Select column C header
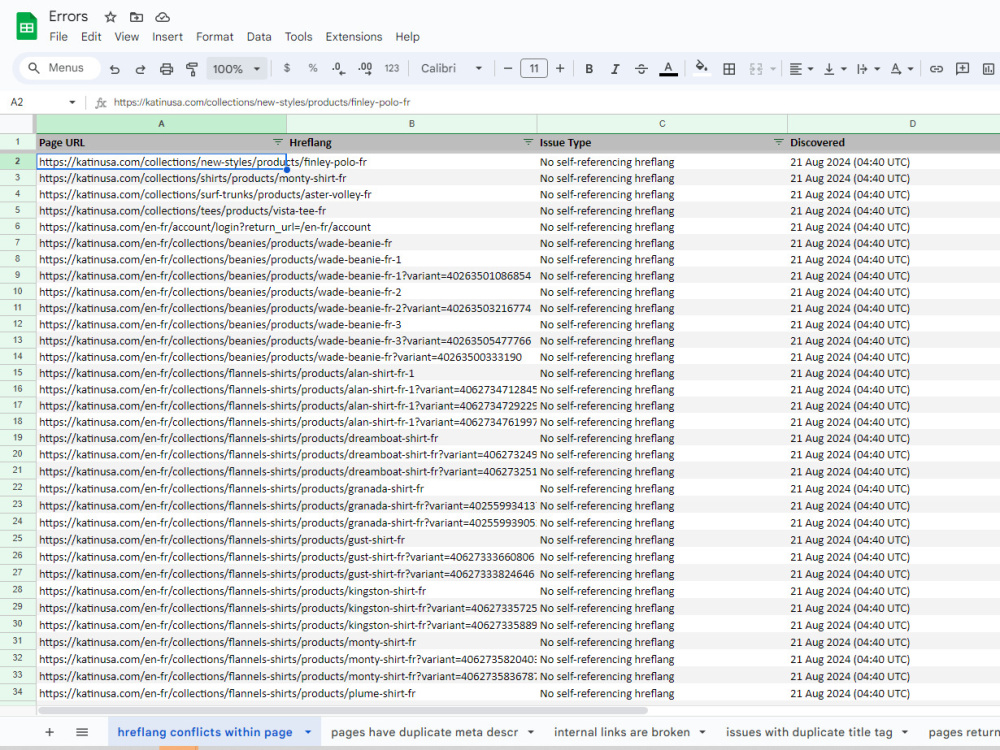1000x750 pixels. [x=662, y=124]
